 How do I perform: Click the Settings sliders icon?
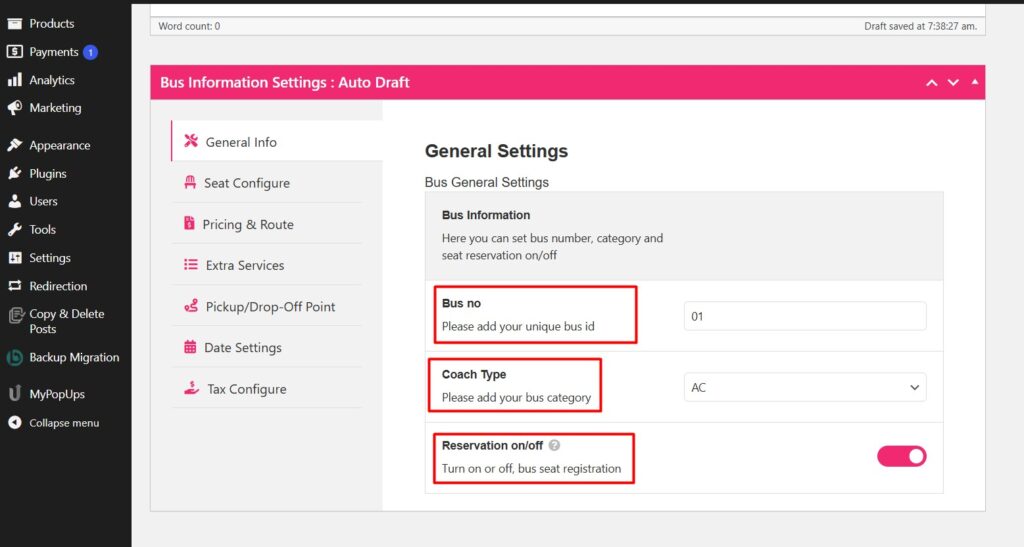pos(14,258)
